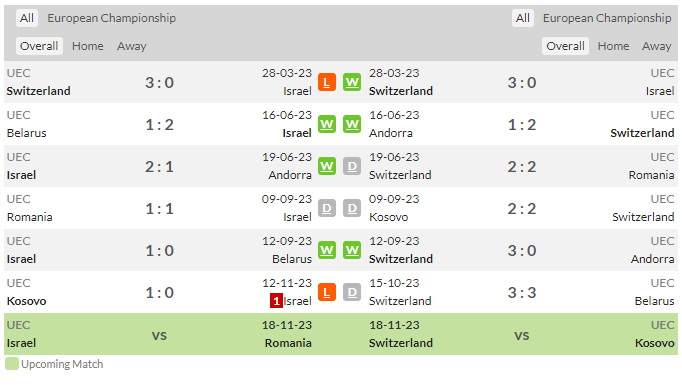Switch to the left Home tab
The width and height of the screenshot is (682, 386).
pos(88,46)
